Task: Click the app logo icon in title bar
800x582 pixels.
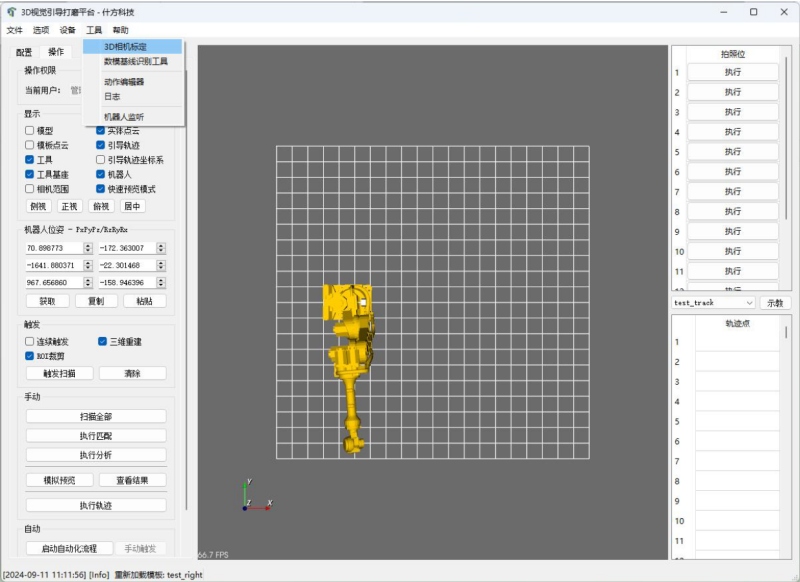Action: point(11,12)
